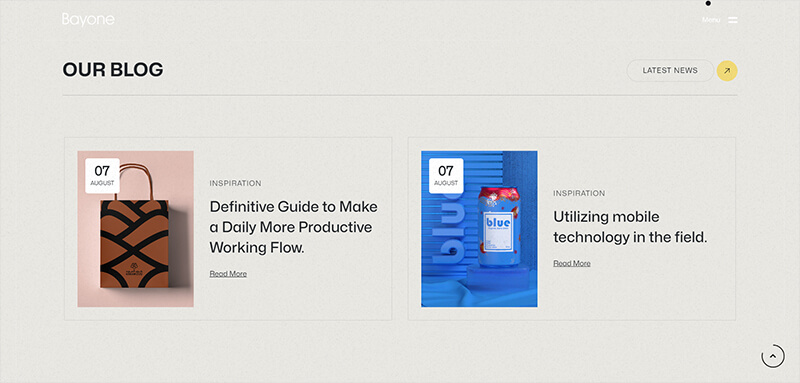Click the yellow arrow circle icon

[x=727, y=71]
